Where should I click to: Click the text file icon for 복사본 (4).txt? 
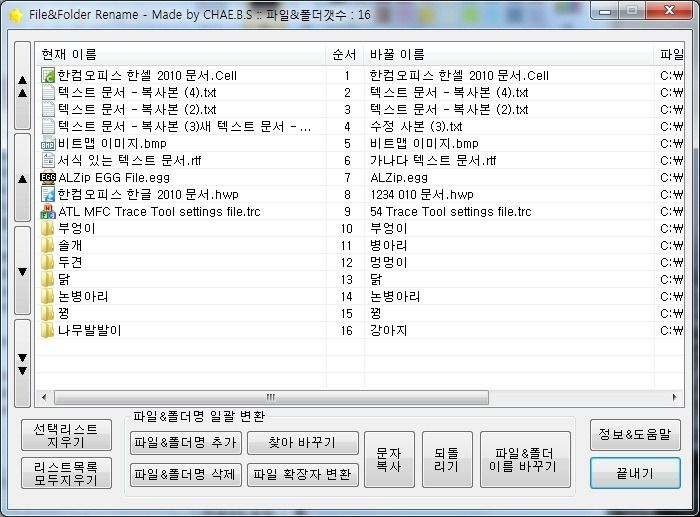click(48, 92)
